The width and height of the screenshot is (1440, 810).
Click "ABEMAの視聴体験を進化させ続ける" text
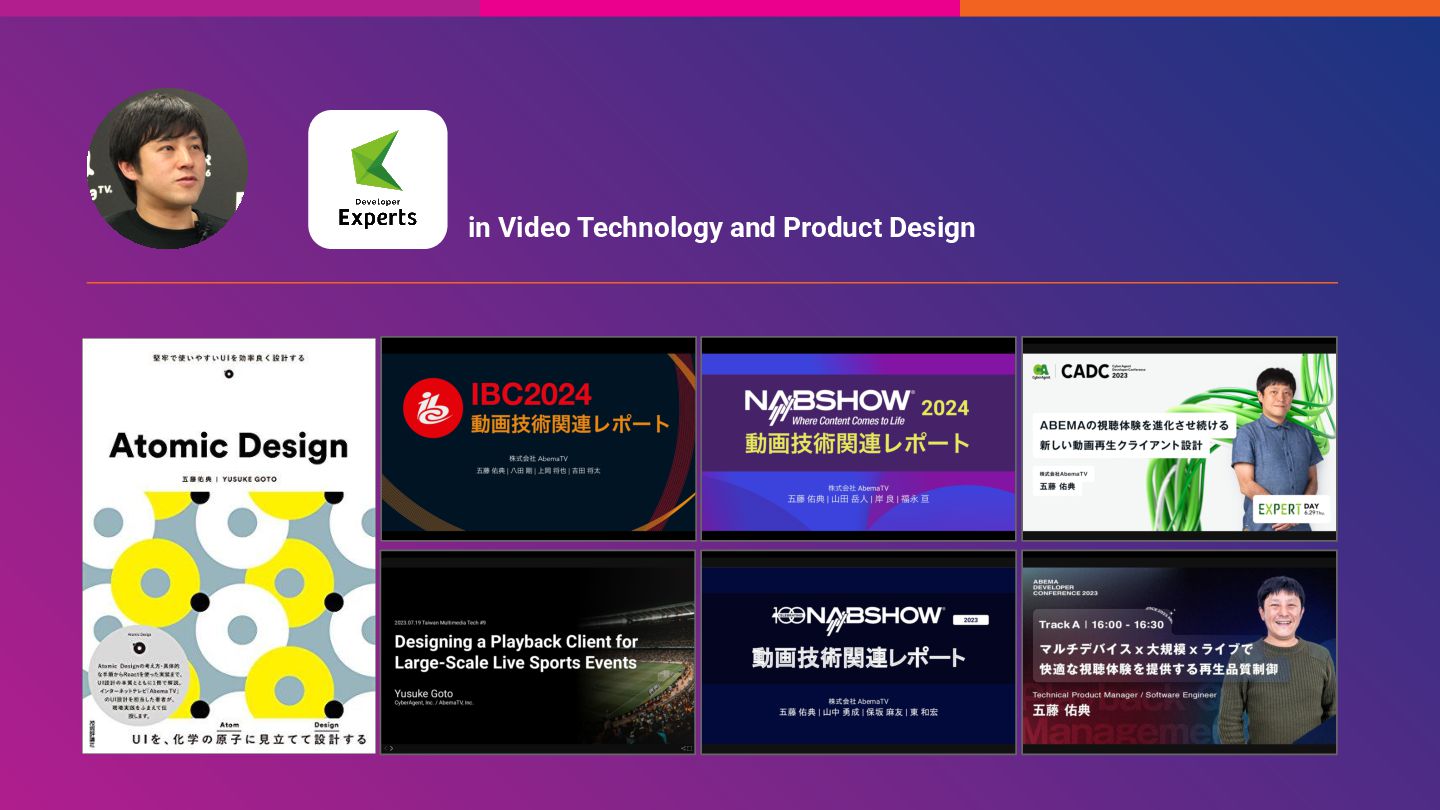pyautogui.click(x=1135, y=425)
